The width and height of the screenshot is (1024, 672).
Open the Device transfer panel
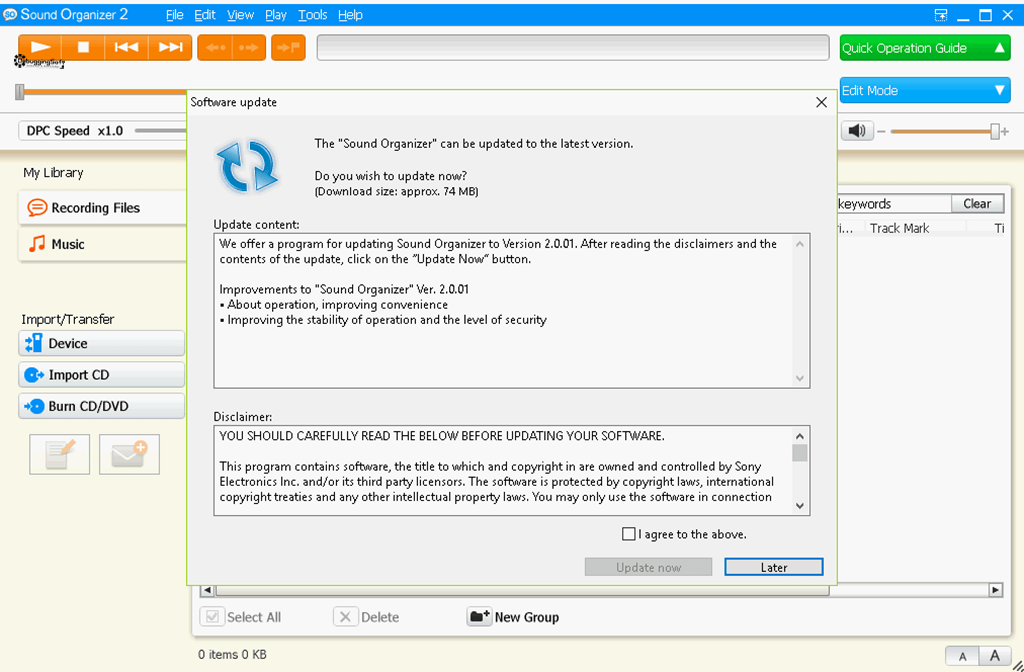click(102, 344)
